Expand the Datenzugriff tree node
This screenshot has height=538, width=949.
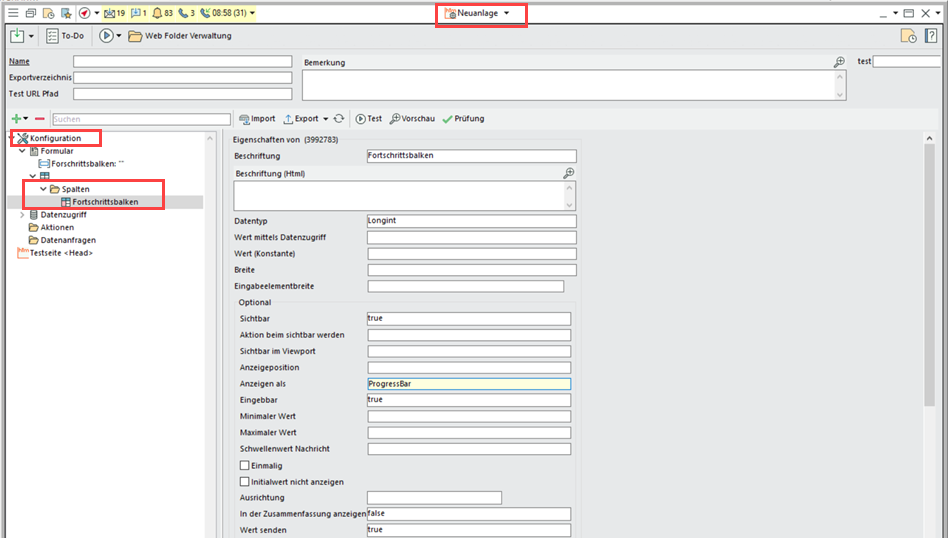tap(22, 215)
